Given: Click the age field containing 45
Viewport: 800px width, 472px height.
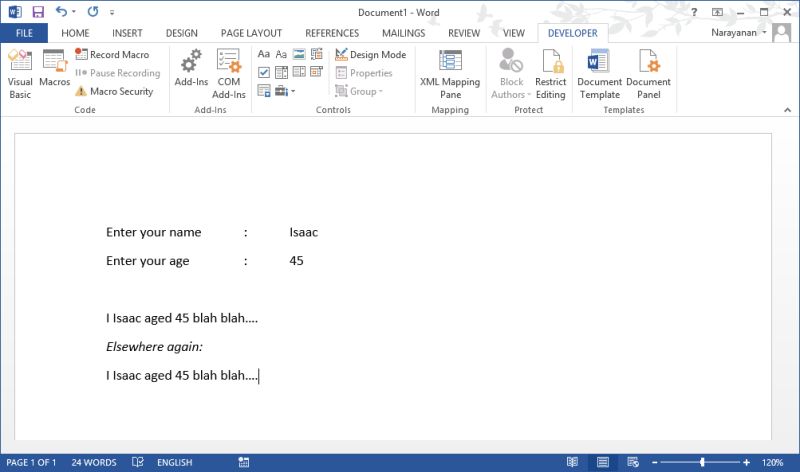Looking at the screenshot, I should pos(296,261).
